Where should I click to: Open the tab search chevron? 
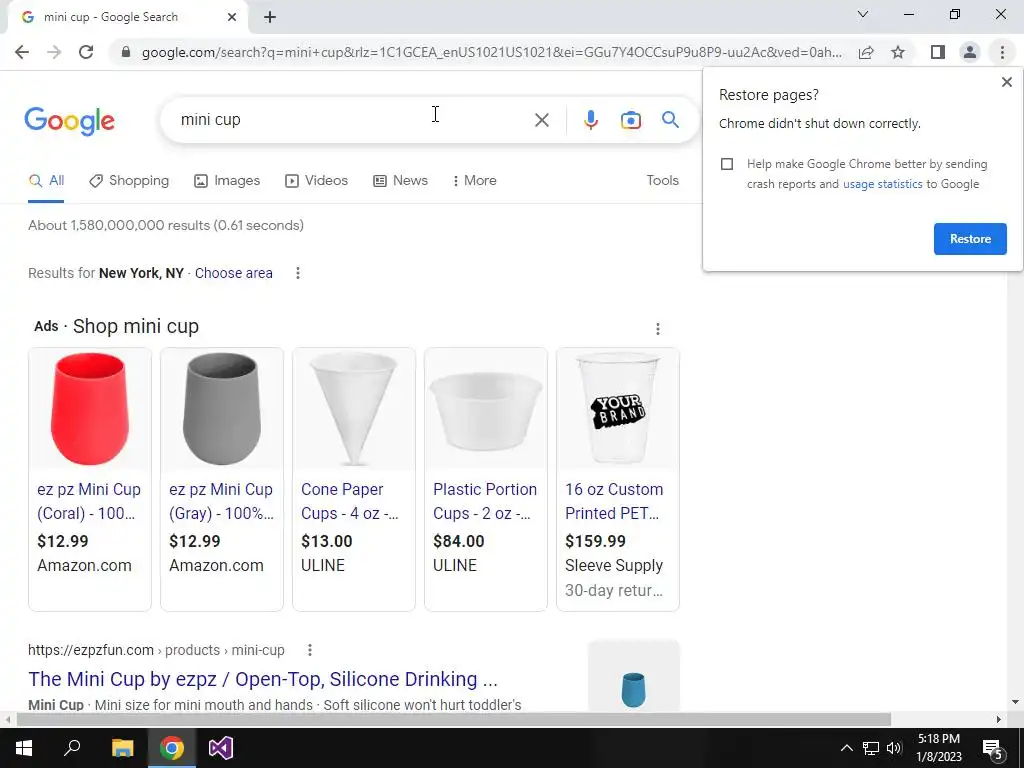[x=863, y=14]
